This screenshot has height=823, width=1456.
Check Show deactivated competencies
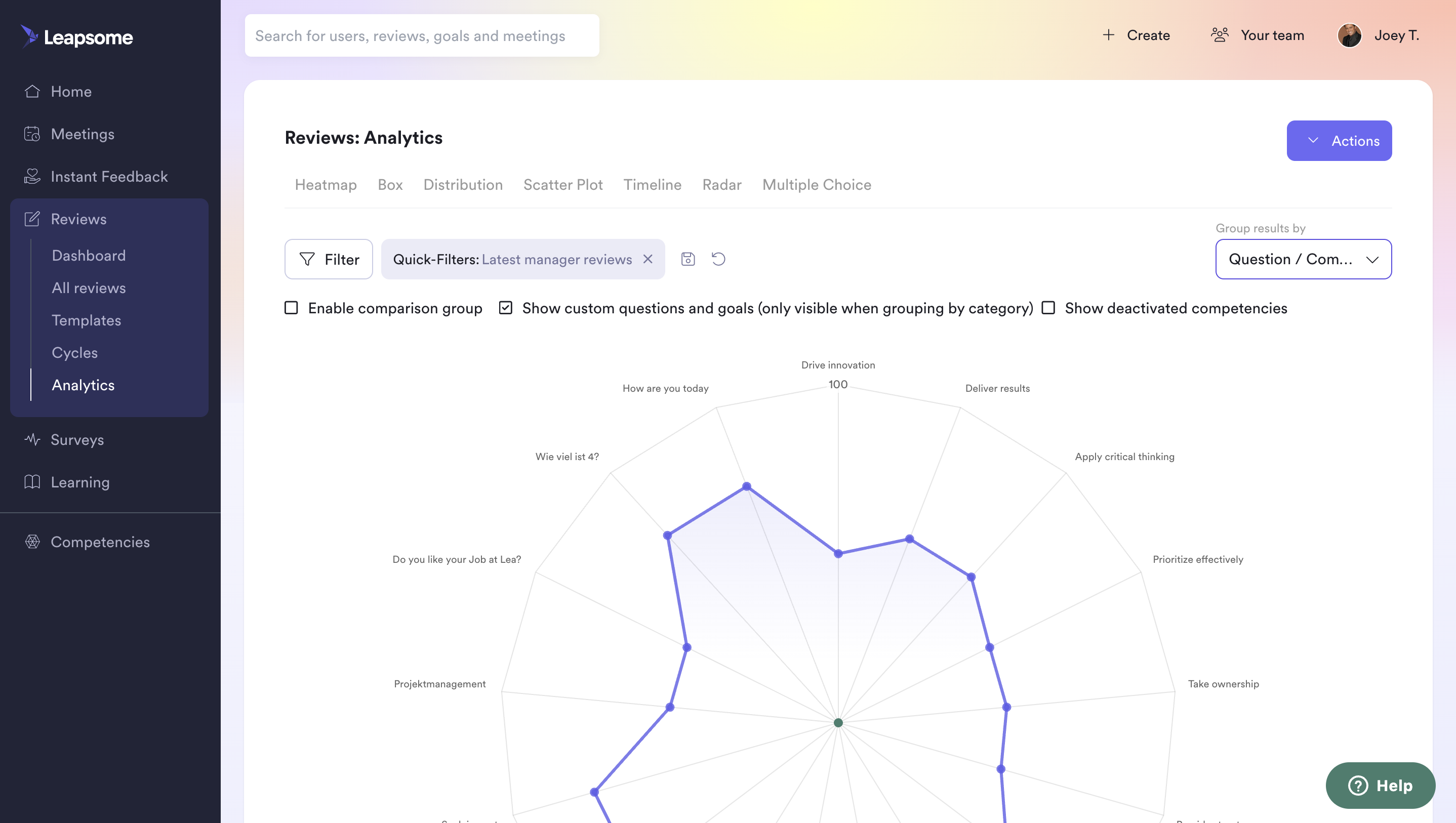pos(1048,308)
